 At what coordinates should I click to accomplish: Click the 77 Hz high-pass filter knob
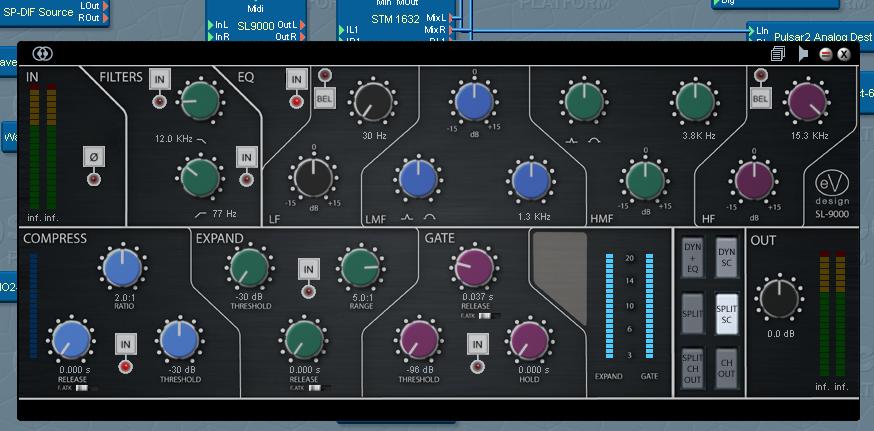coord(200,178)
